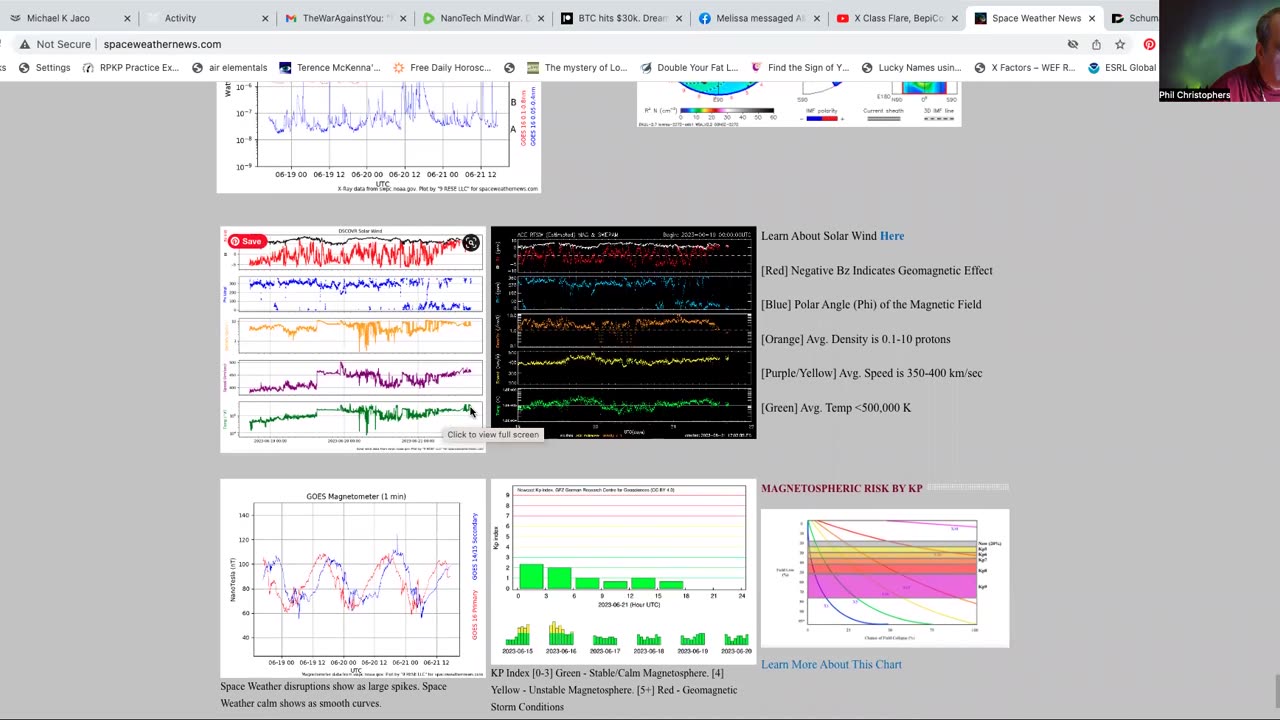The width and height of the screenshot is (1280, 720).
Task: Open the Lucky Names usin... bookmark
Action: point(910,68)
